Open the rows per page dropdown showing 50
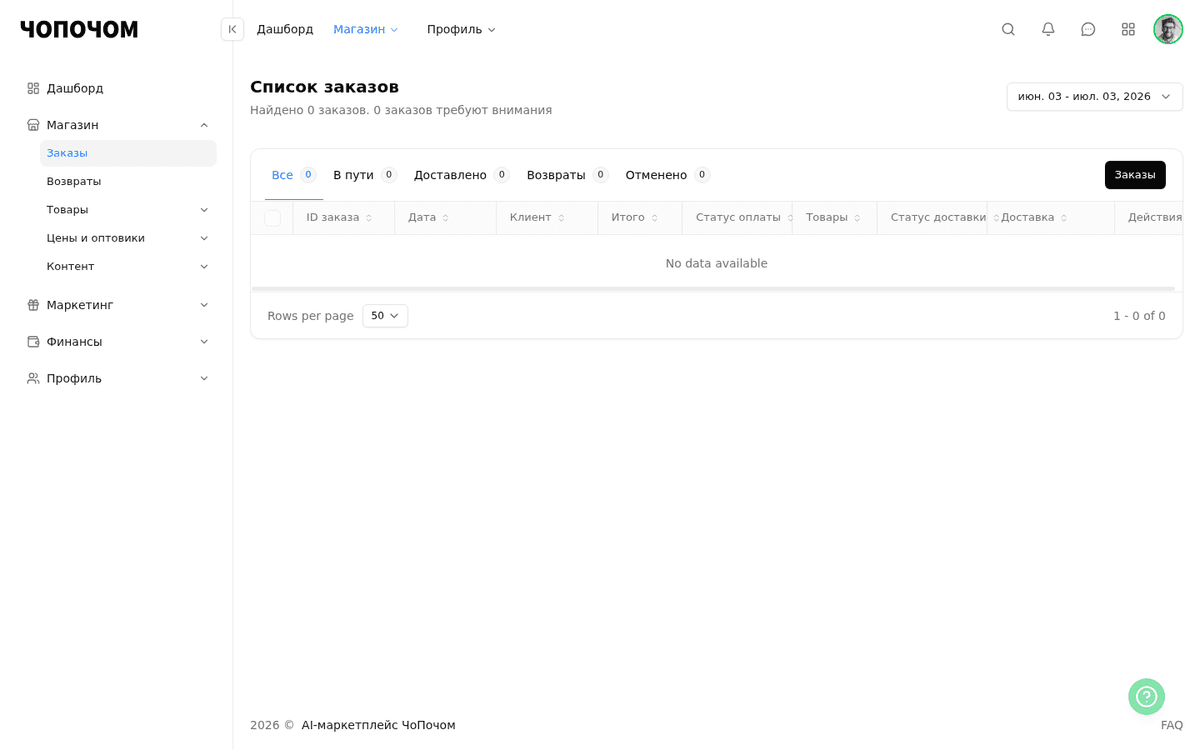Image resolution: width=1200 pixels, height=750 pixels. [x=385, y=316]
